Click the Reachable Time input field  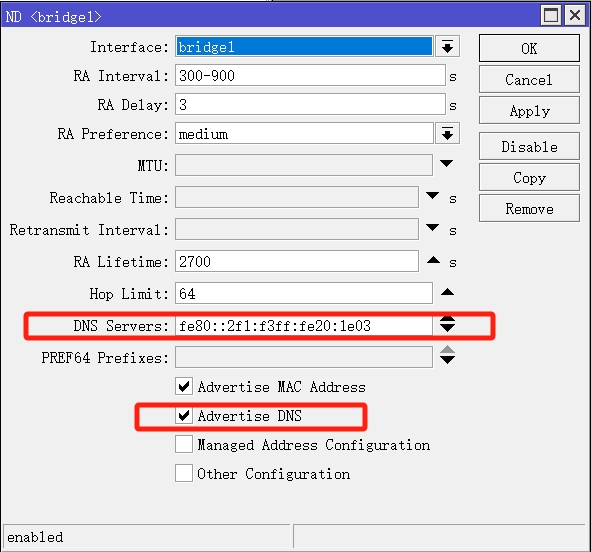click(x=297, y=197)
